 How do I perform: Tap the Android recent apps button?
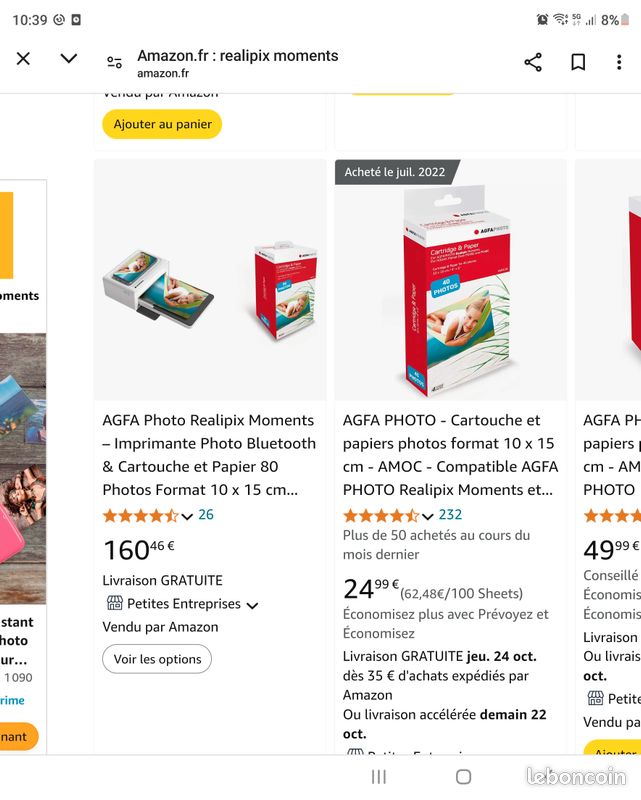tap(379, 777)
